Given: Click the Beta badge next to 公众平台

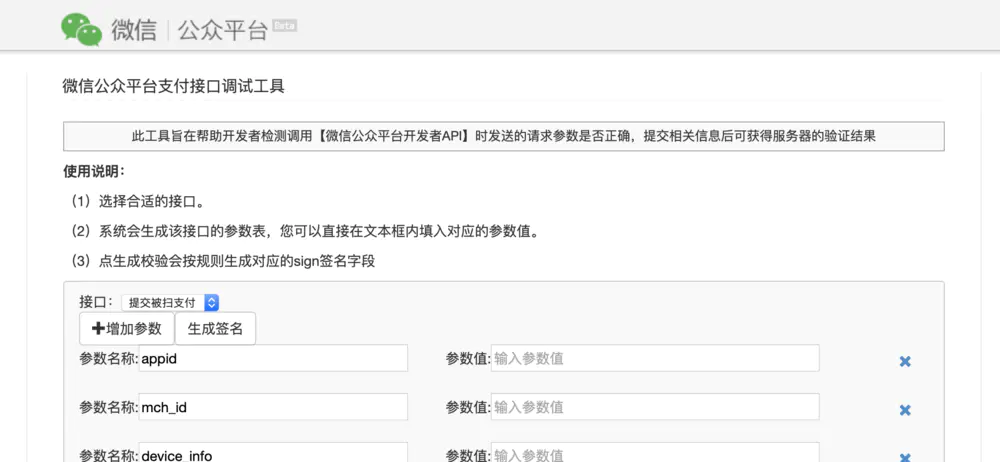Looking at the screenshot, I should [x=284, y=26].
